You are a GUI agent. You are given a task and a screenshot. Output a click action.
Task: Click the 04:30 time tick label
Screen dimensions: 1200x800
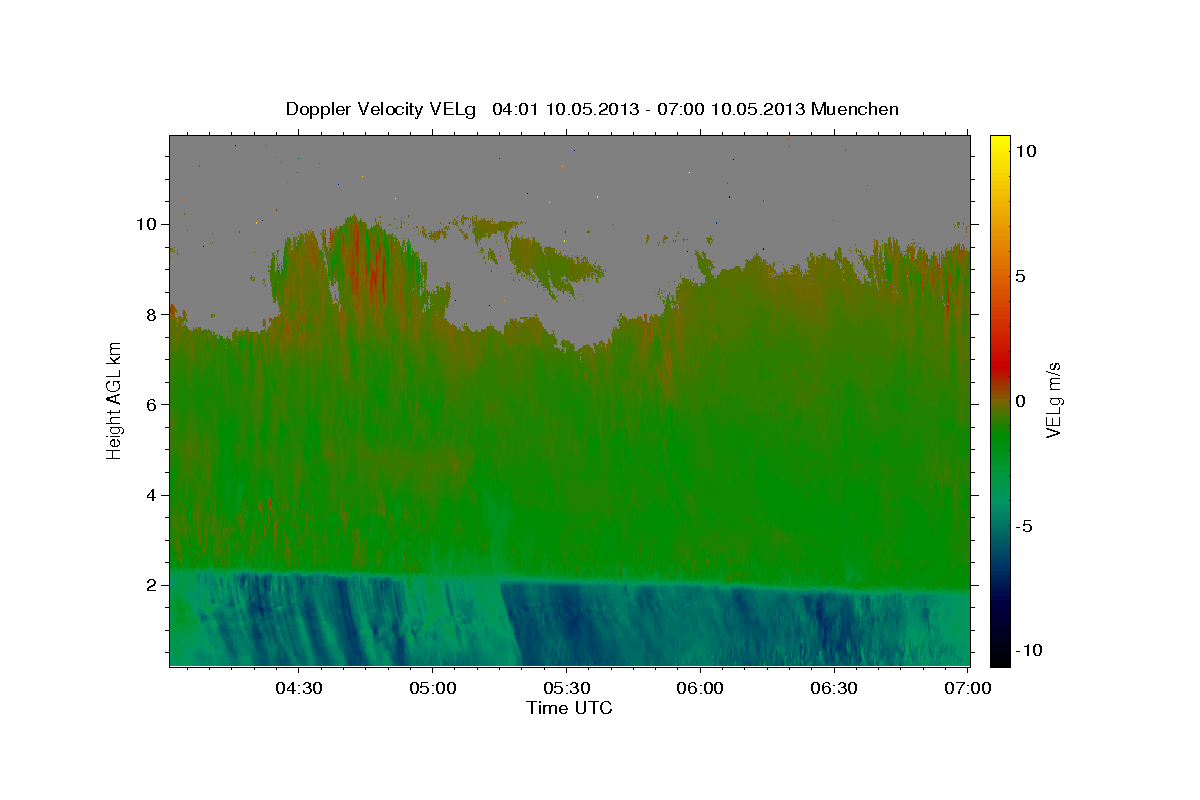[x=298, y=688]
